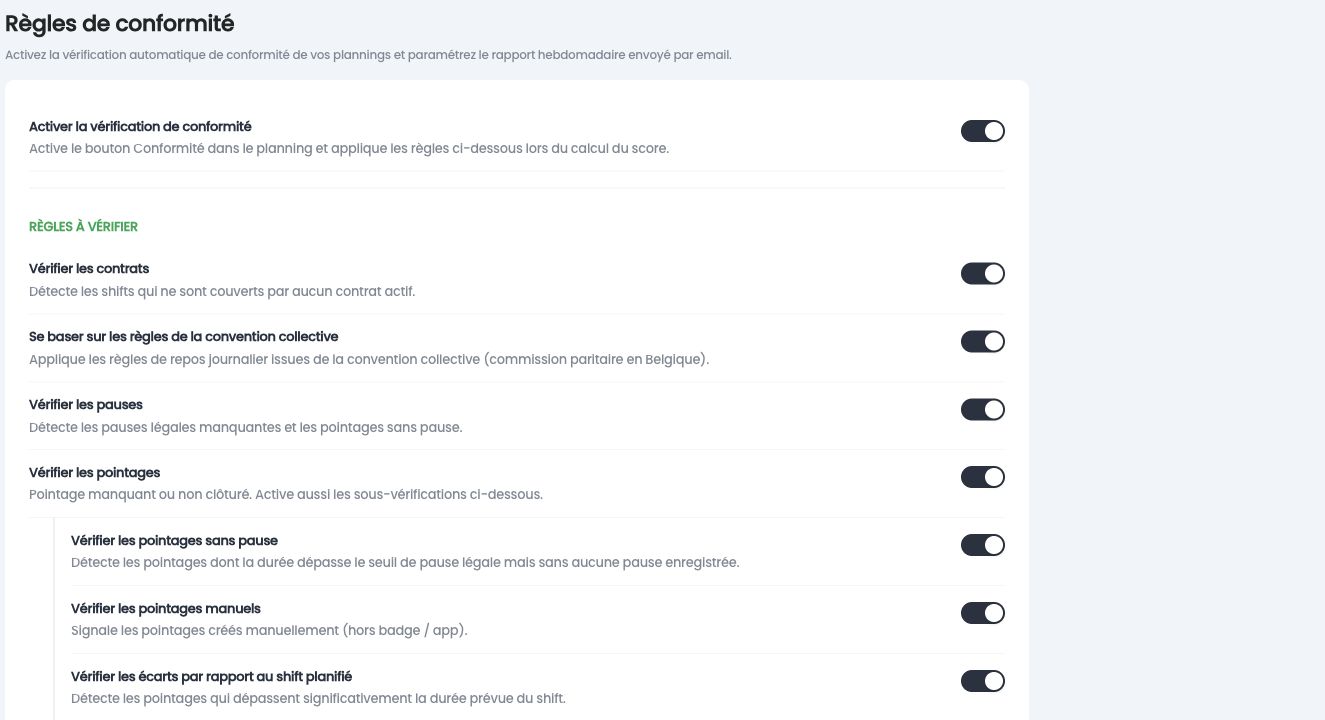The height and width of the screenshot is (720, 1325).
Task: Click the Vérifier les pointages main label
Action: pos(95,473)
